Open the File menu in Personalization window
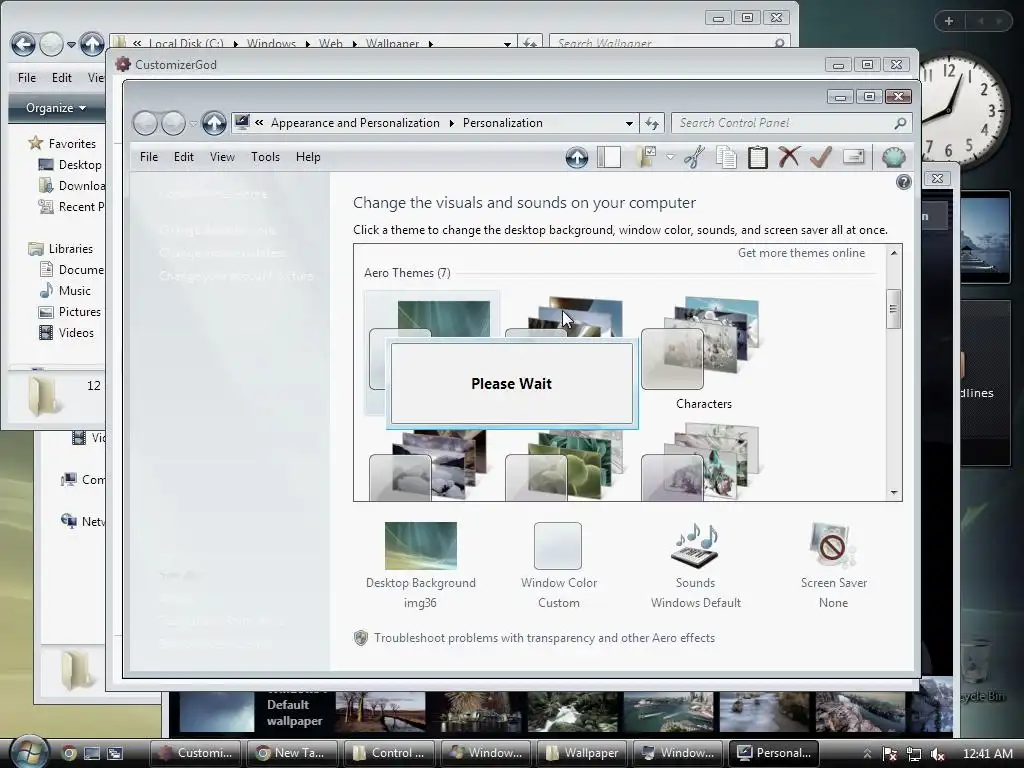This screenshot has width=1024, height=768. (x=149, y=157)
